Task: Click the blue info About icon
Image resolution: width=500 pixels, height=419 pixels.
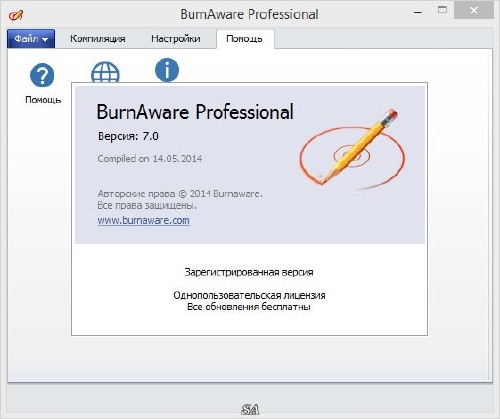Action: click(x=167, y=70)
